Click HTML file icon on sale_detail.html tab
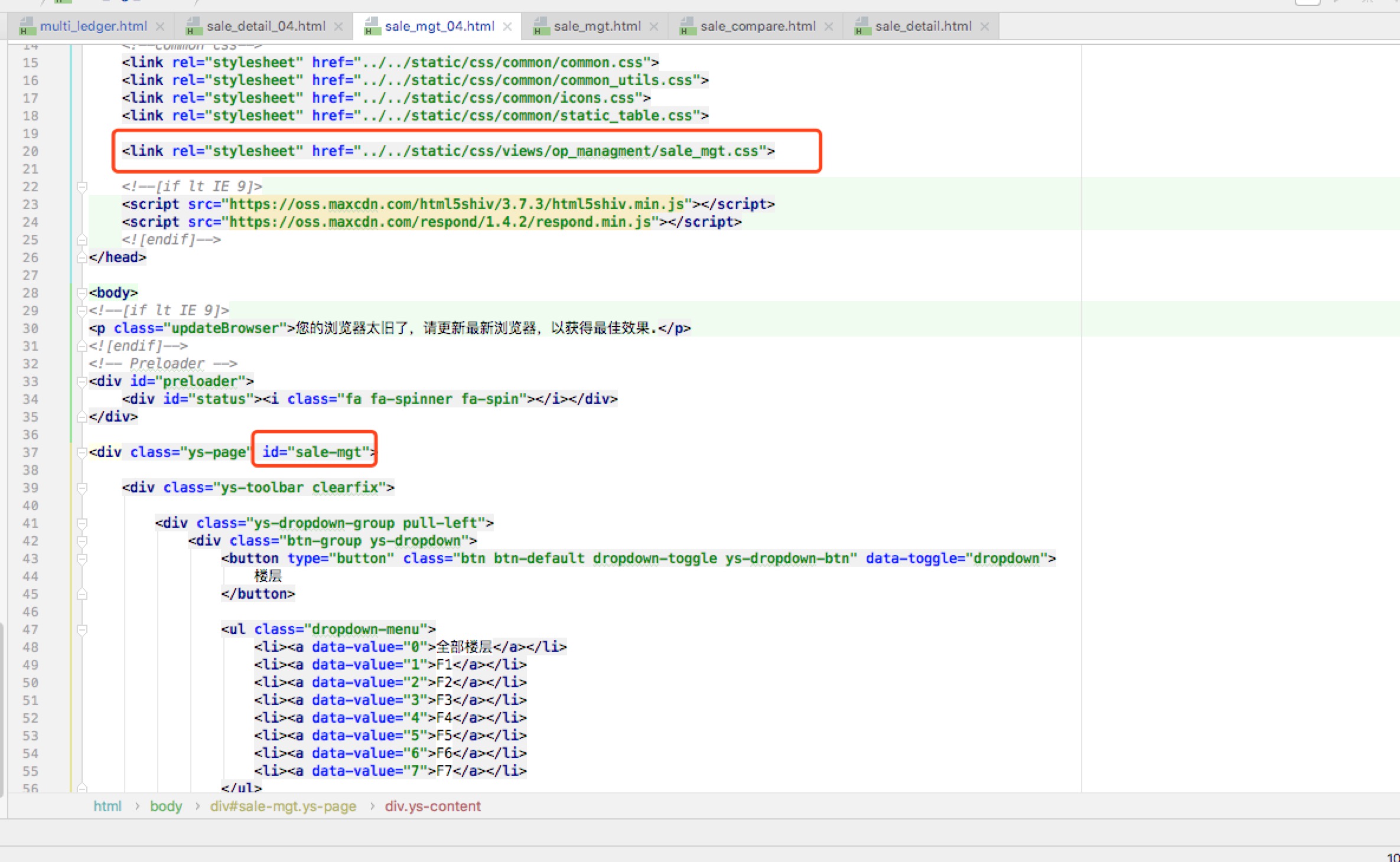This screenshot has height=862, width=1400. pos(862,27)
